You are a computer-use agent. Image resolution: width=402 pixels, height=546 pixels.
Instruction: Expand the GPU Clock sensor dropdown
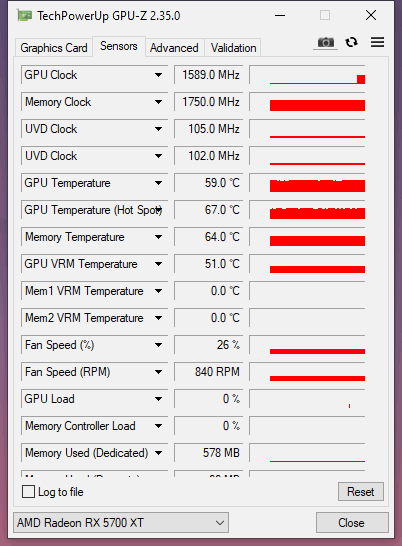[158, 75]
